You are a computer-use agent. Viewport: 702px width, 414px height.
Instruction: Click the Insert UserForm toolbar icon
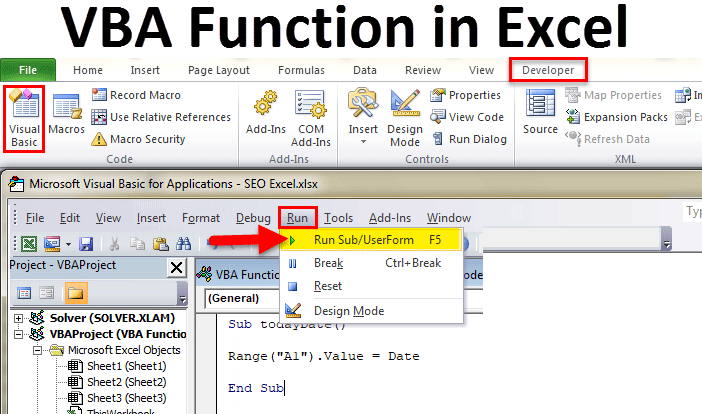52,244
